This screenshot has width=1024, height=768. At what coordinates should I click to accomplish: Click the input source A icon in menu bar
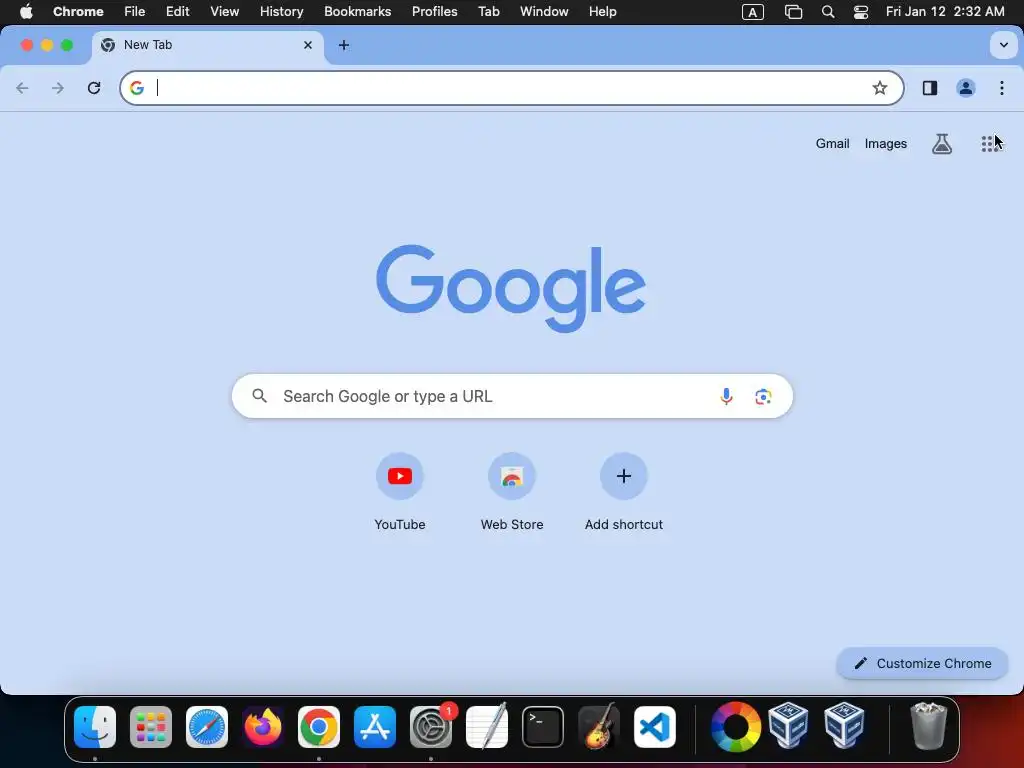click(x=753, y=12)
